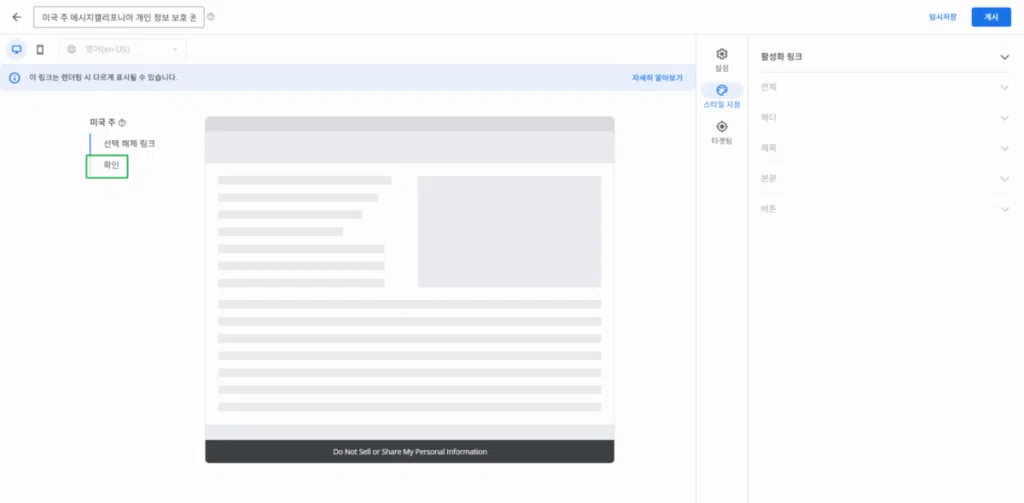The width and height of the screenshot is (1024, 503).
Task: Switch to desktop preview icon
Action: click(17, 49)
